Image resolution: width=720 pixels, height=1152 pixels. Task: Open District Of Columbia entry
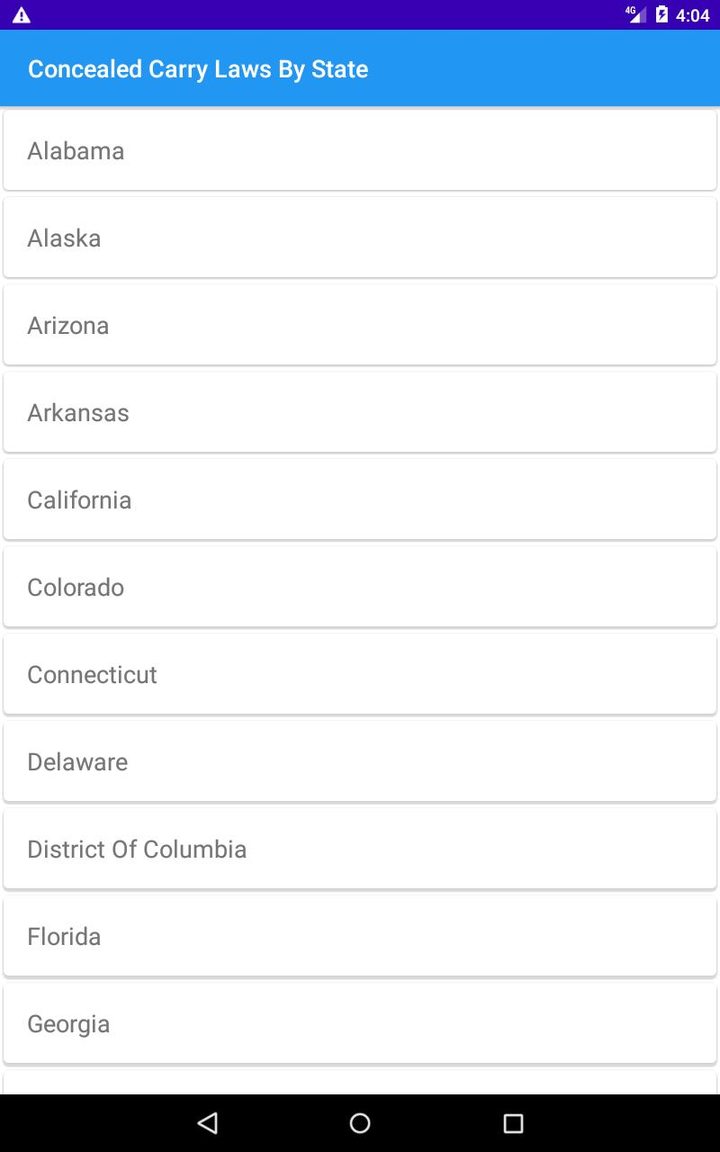coord(360,849)
